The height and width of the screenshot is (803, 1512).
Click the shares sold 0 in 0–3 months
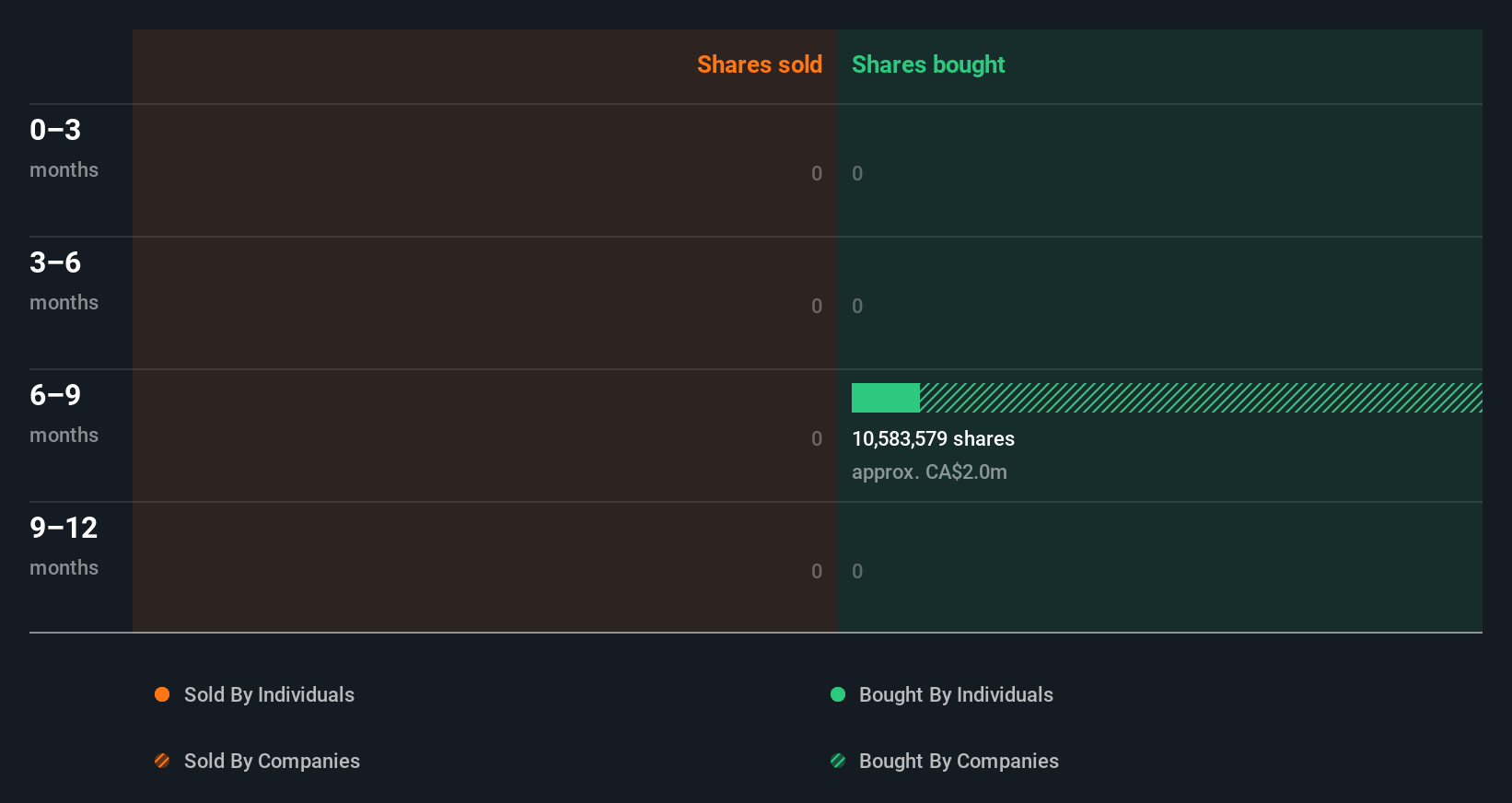tap(817, 173)
